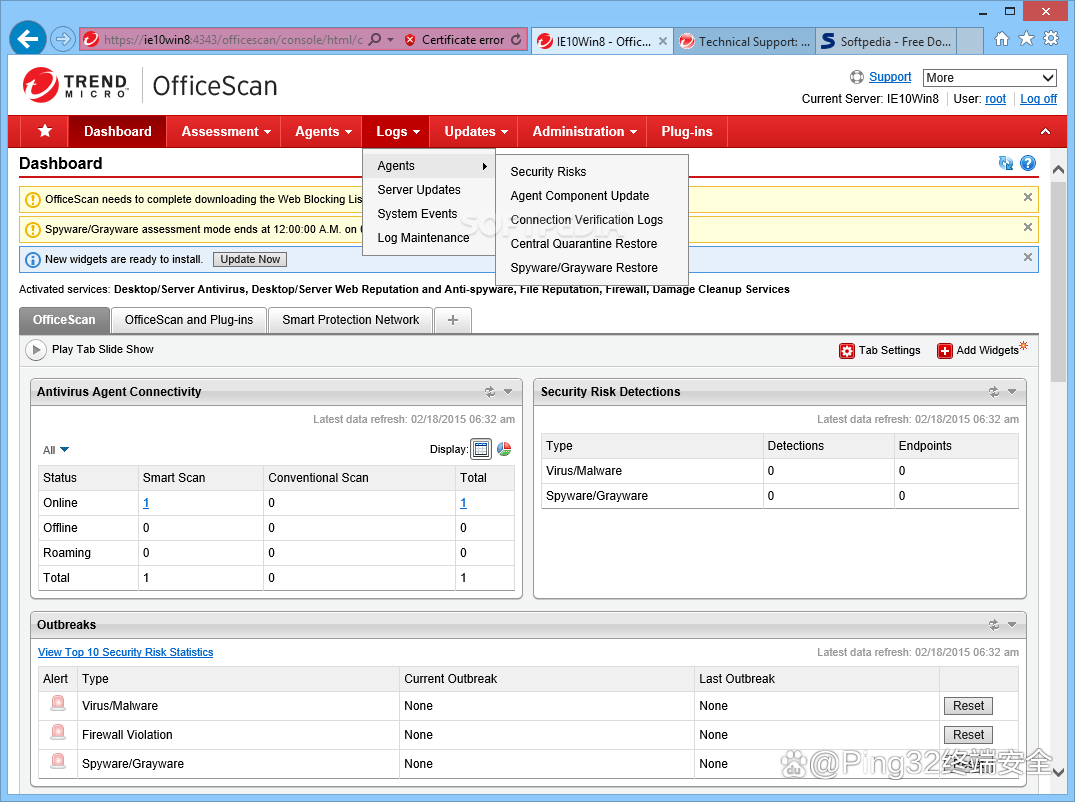Open the Dashboard help question mark icon
Viewport: 1075px width, 802px height.
pos(1028,163)
